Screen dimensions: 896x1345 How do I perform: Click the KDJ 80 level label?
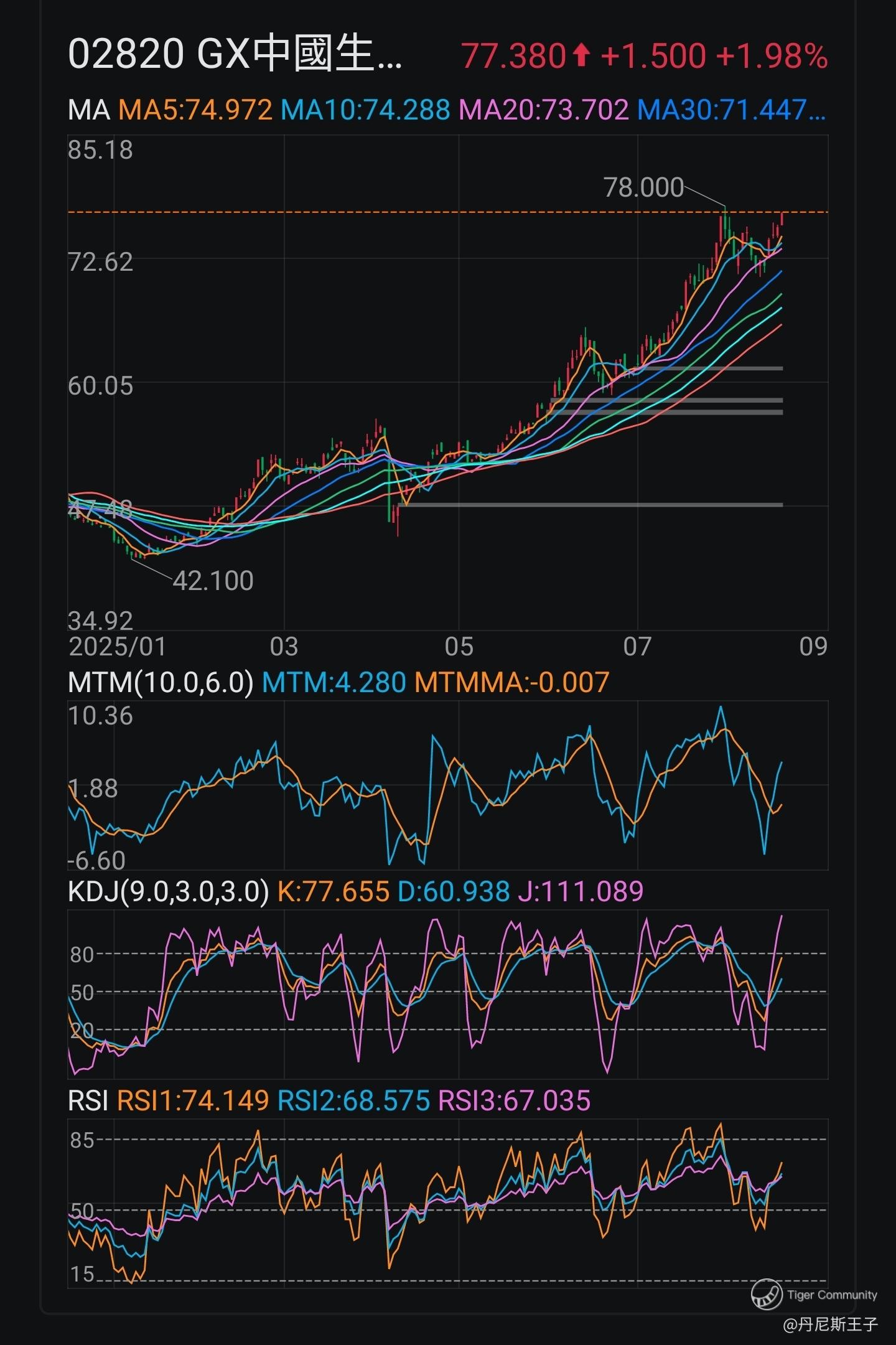click(82, 955)
